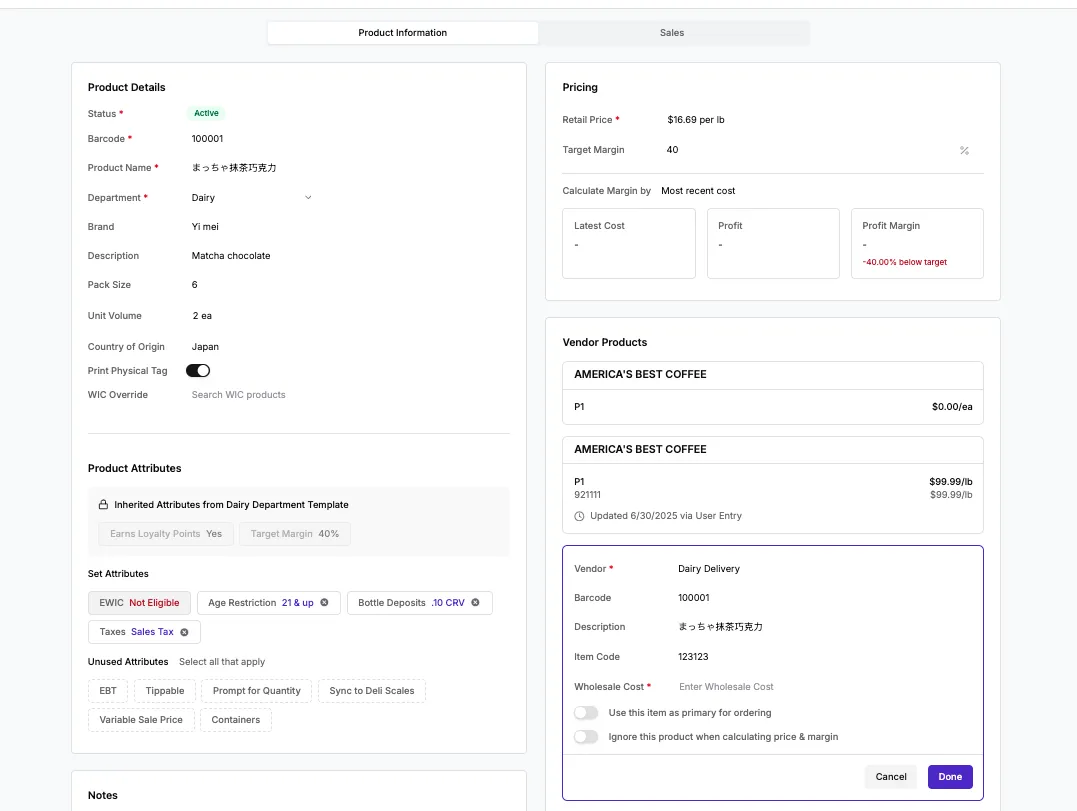Enable Ignore this product when calculating margin
Screen dimensions: 1077x811
click(x=586, y=737)
